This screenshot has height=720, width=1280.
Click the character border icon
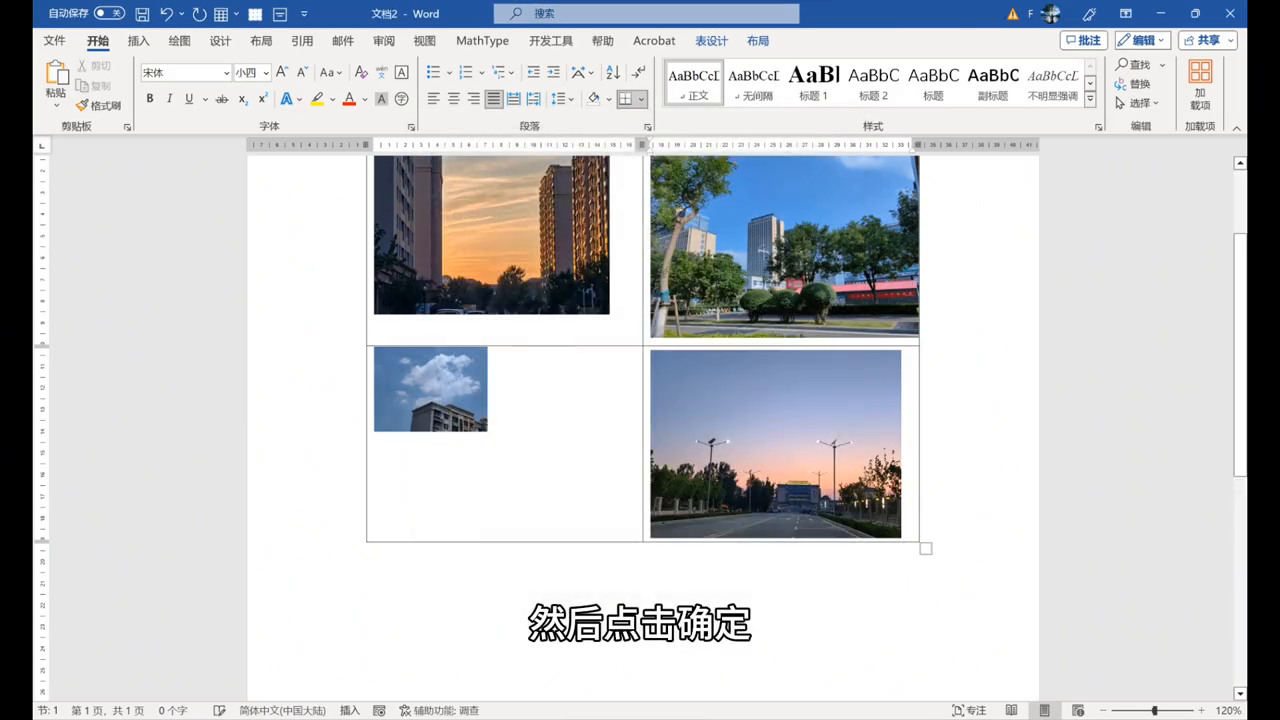click(401, 72)
